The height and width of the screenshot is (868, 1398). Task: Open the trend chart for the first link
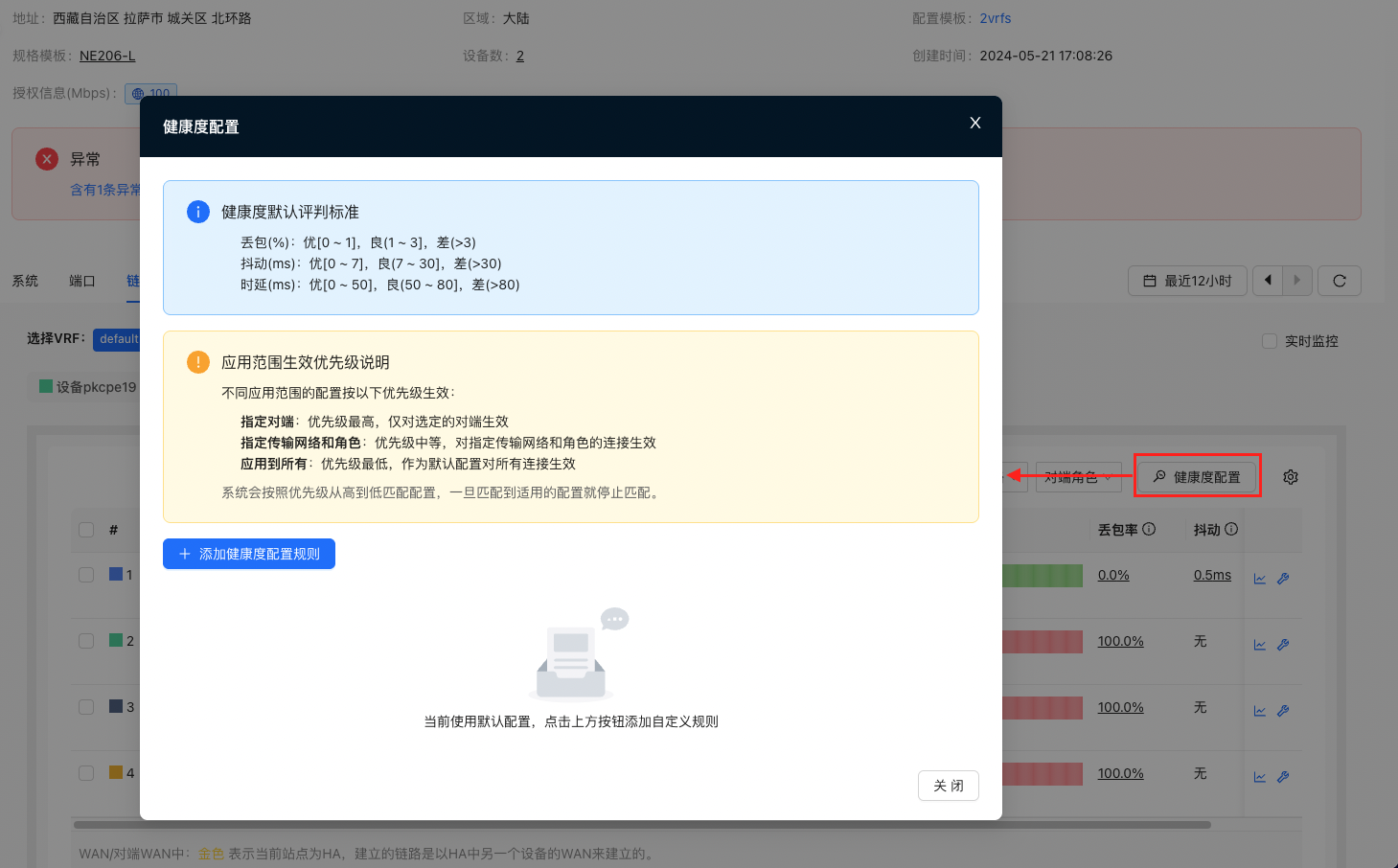click(x=1259, y=577)
